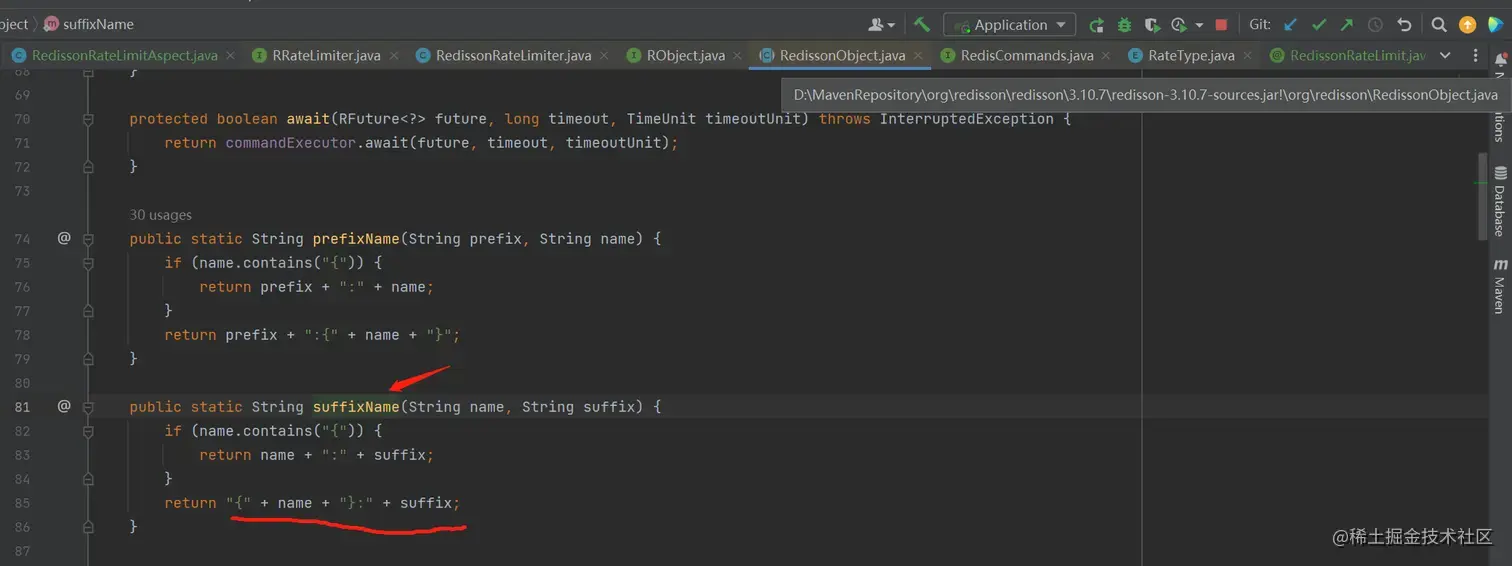This screenshot has height=566, width=1512.
Task: Close the RedissonObject.java tab
Action: click(x=917, y=56)
